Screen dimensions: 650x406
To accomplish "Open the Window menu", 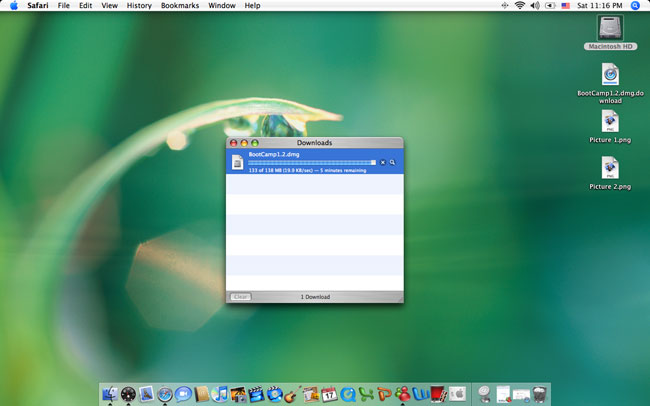I will [222, 5].
